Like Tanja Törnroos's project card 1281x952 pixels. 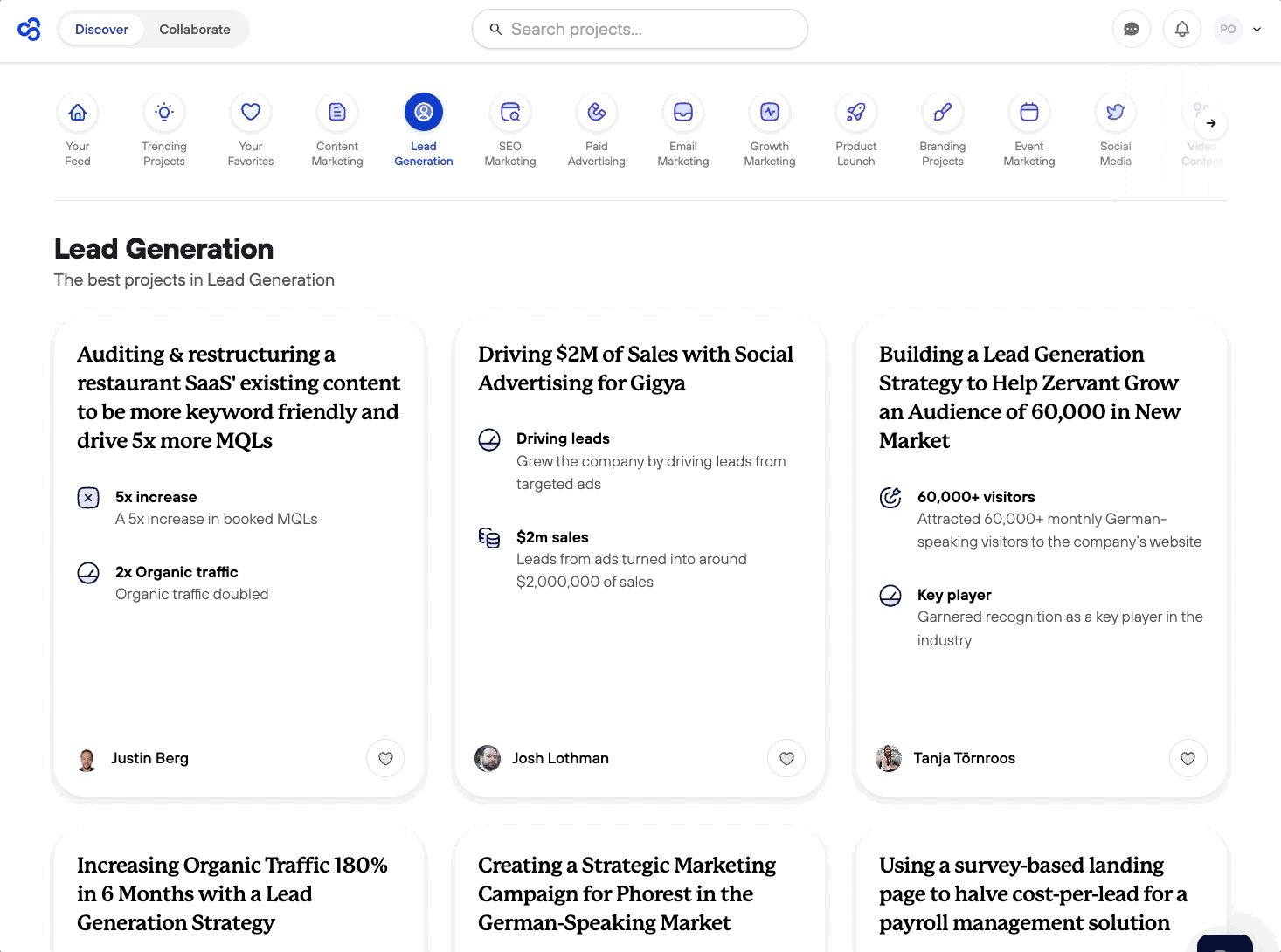(x=1188, y=758)
